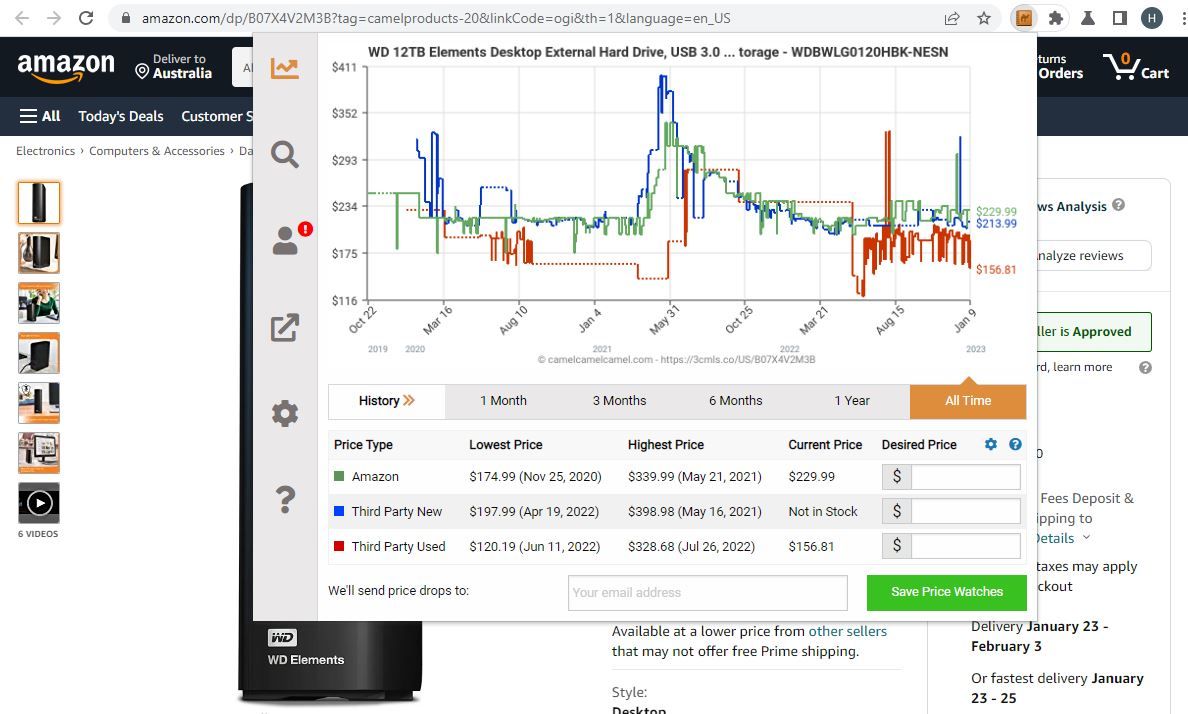This screenshot has height=714, width=1188.
Task: Open Desired Price help icon
Action: click(x=1015, y=444)
